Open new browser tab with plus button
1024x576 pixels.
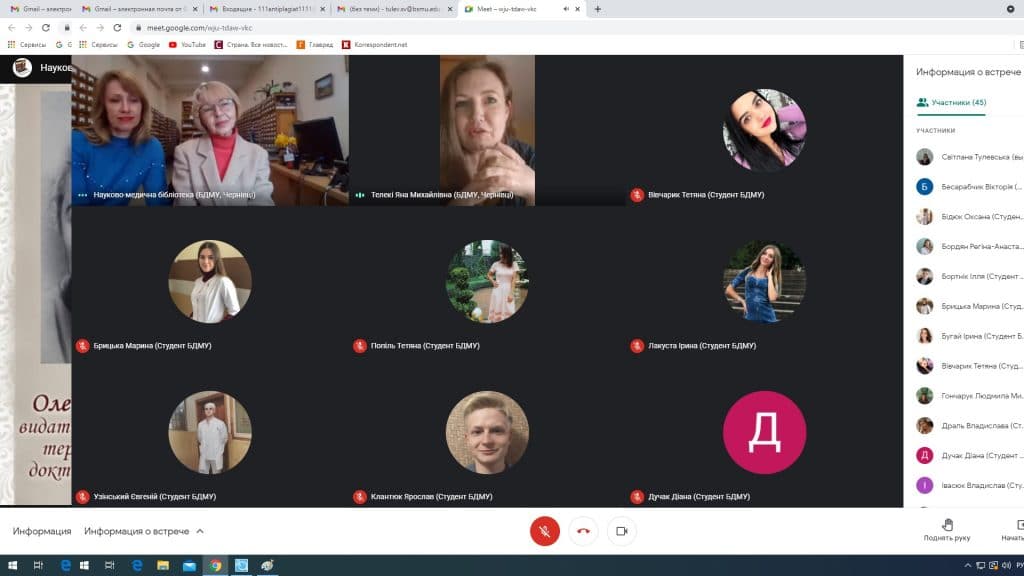point(598,9)
